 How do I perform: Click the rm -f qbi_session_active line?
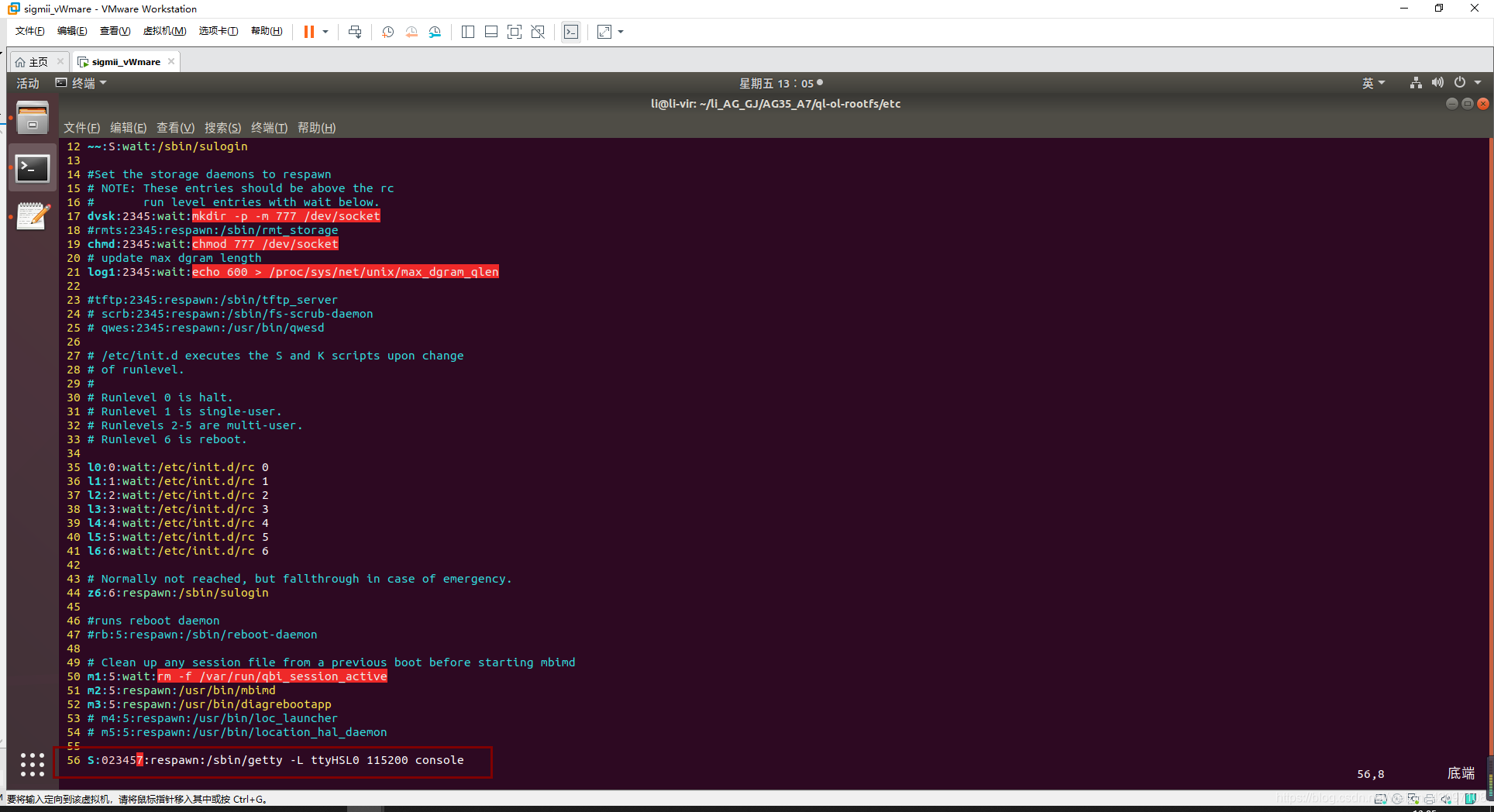click(272, 676)
